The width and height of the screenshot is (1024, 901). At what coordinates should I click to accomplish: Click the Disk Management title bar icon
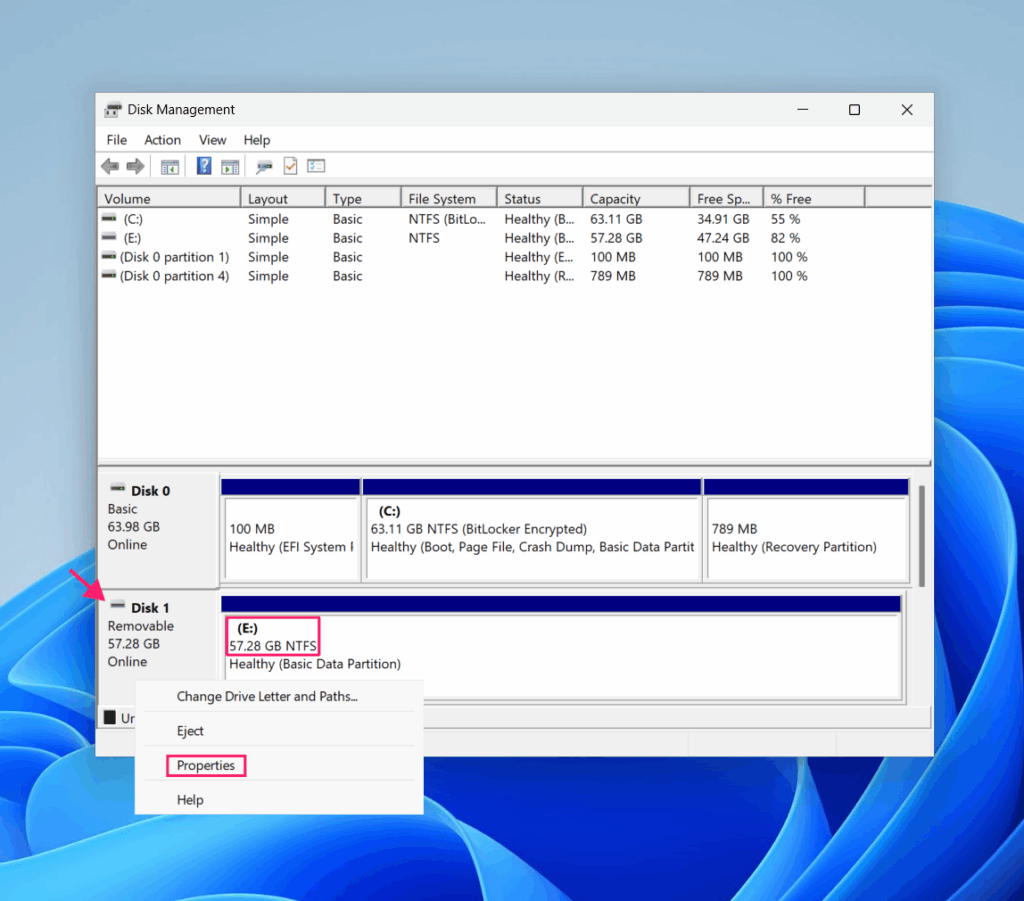[x=113, y=110]
